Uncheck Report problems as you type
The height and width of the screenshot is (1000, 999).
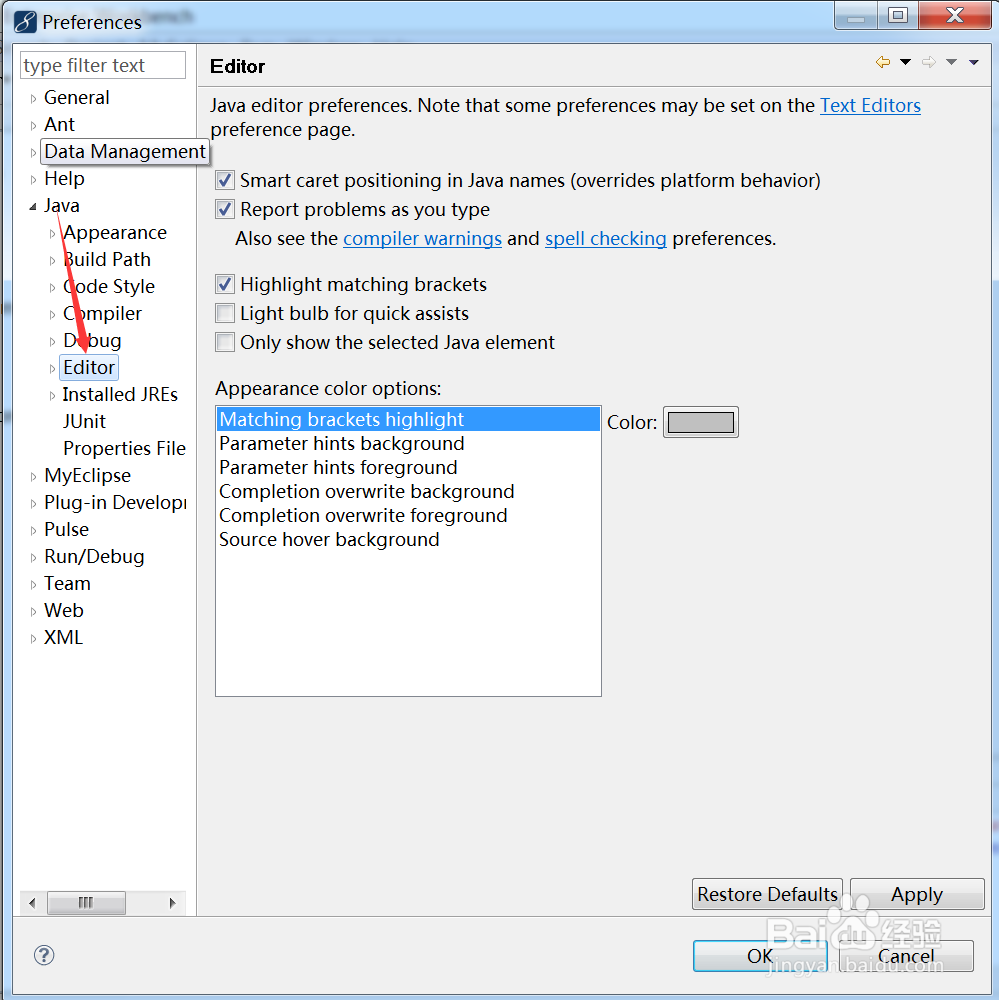[225, 209]
